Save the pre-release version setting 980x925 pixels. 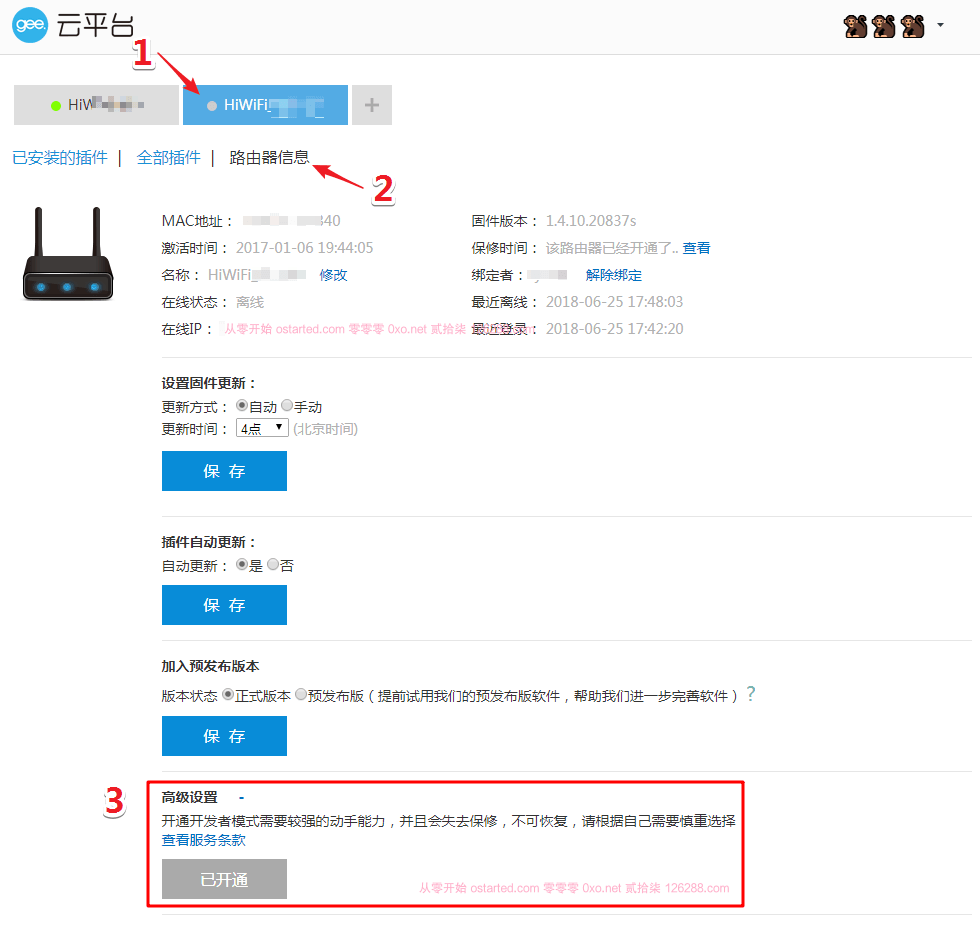224,736
